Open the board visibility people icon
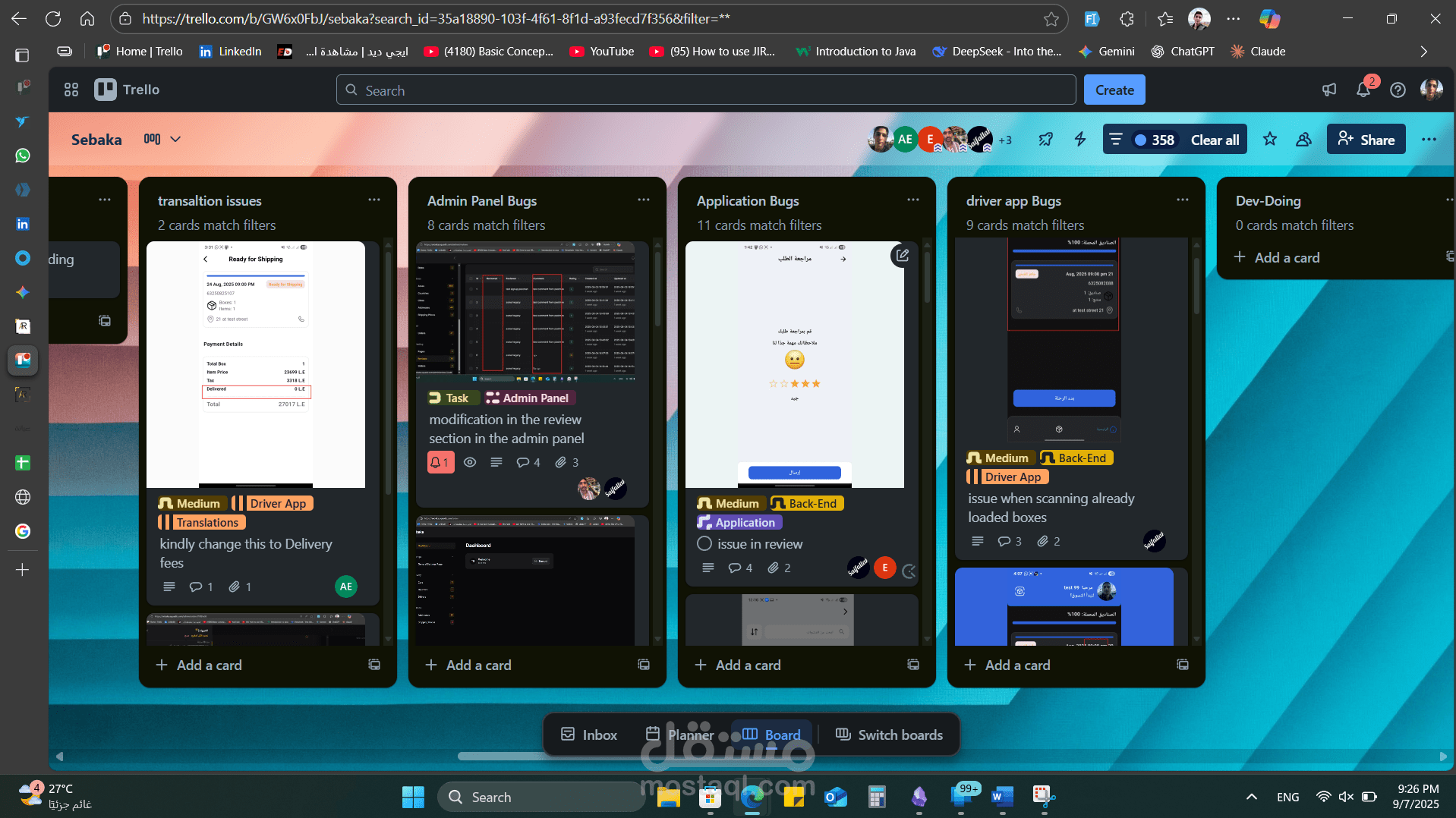Screen dimensions: 1456x818 pos(1304,139)
